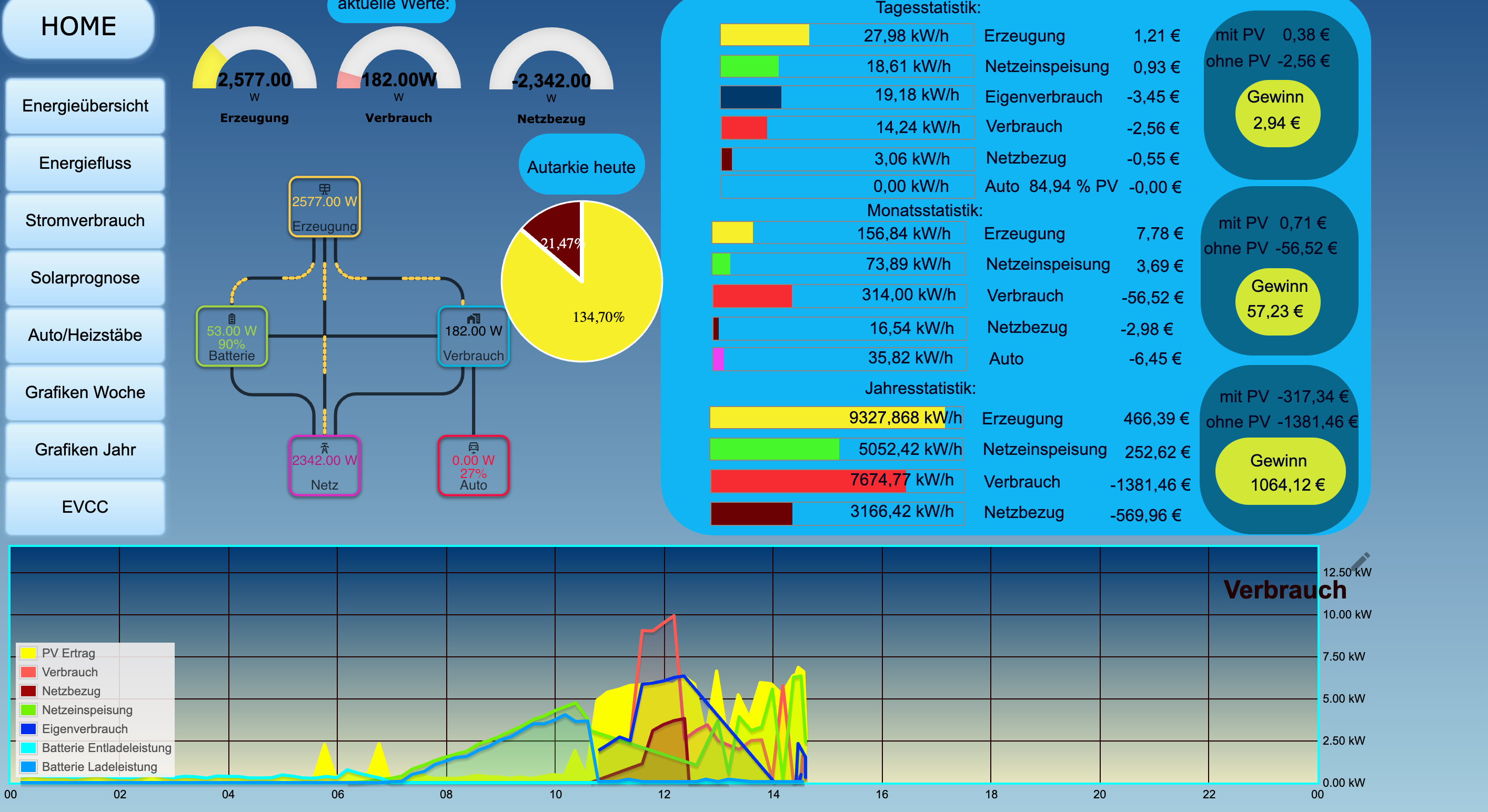Toggle PV Ertrag series in chart legend

click(68, 653)
